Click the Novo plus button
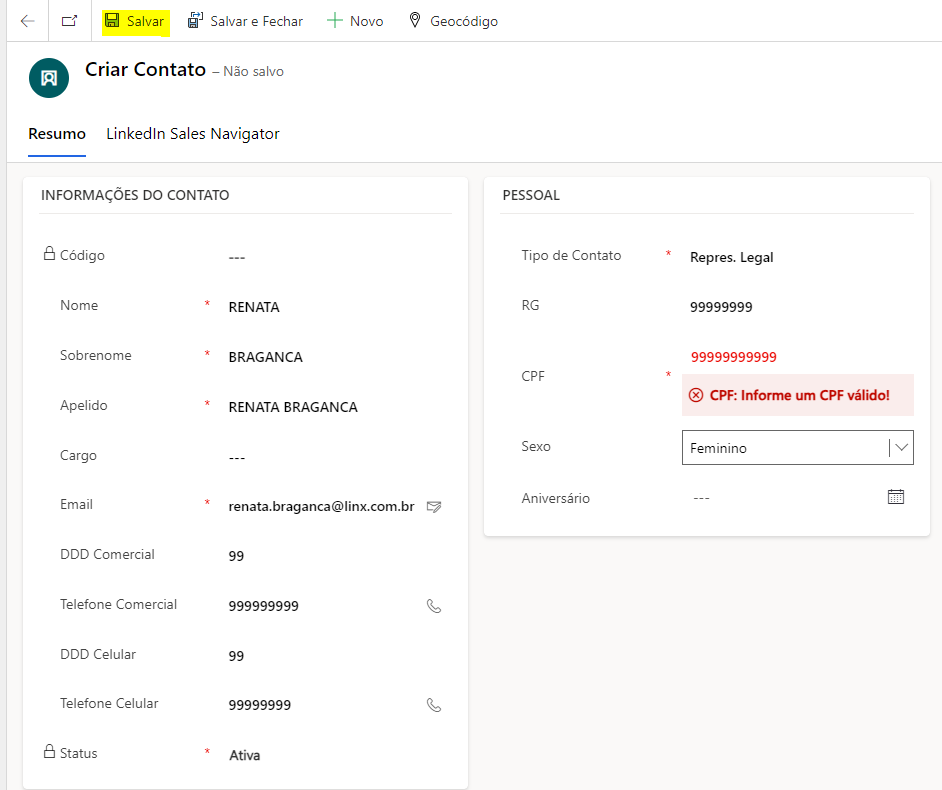Viewport: 942px width, 790px height. (355, 21)
